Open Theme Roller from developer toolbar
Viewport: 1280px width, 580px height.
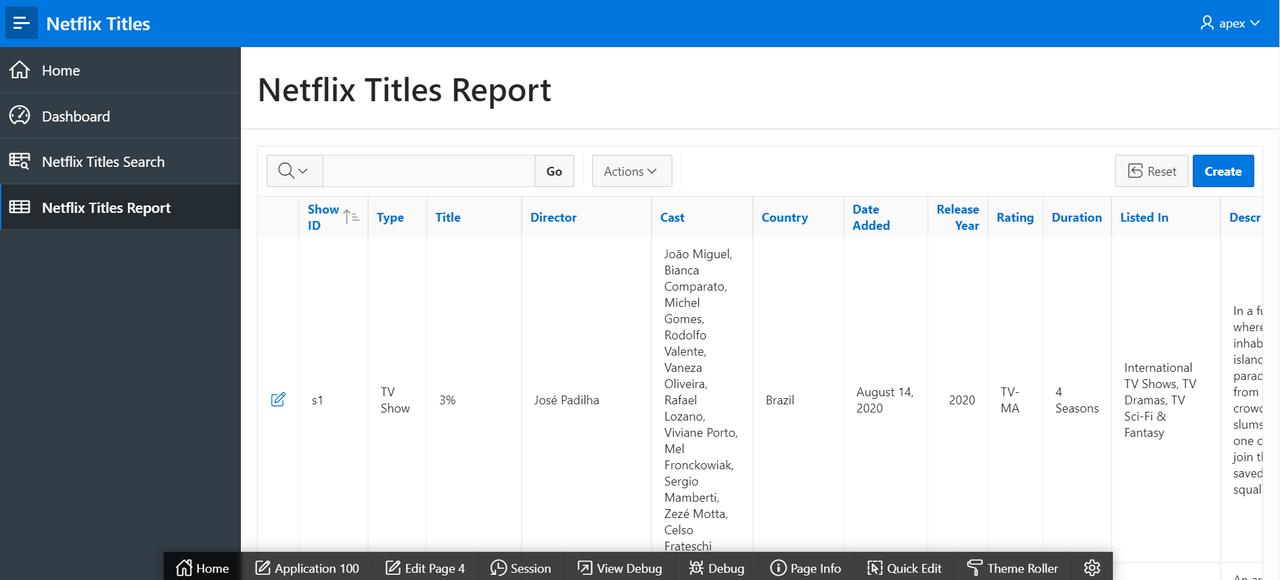[x=1012, y=568]
